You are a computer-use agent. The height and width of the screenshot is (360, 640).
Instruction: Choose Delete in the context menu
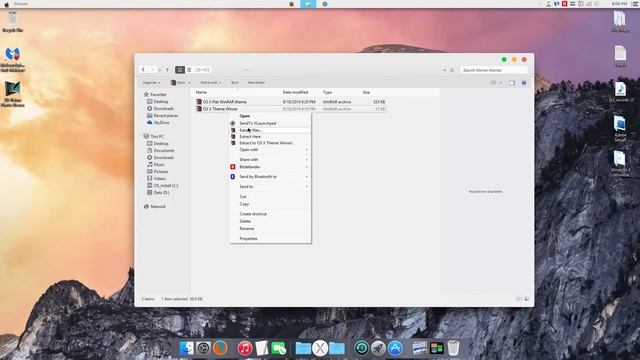270,221
